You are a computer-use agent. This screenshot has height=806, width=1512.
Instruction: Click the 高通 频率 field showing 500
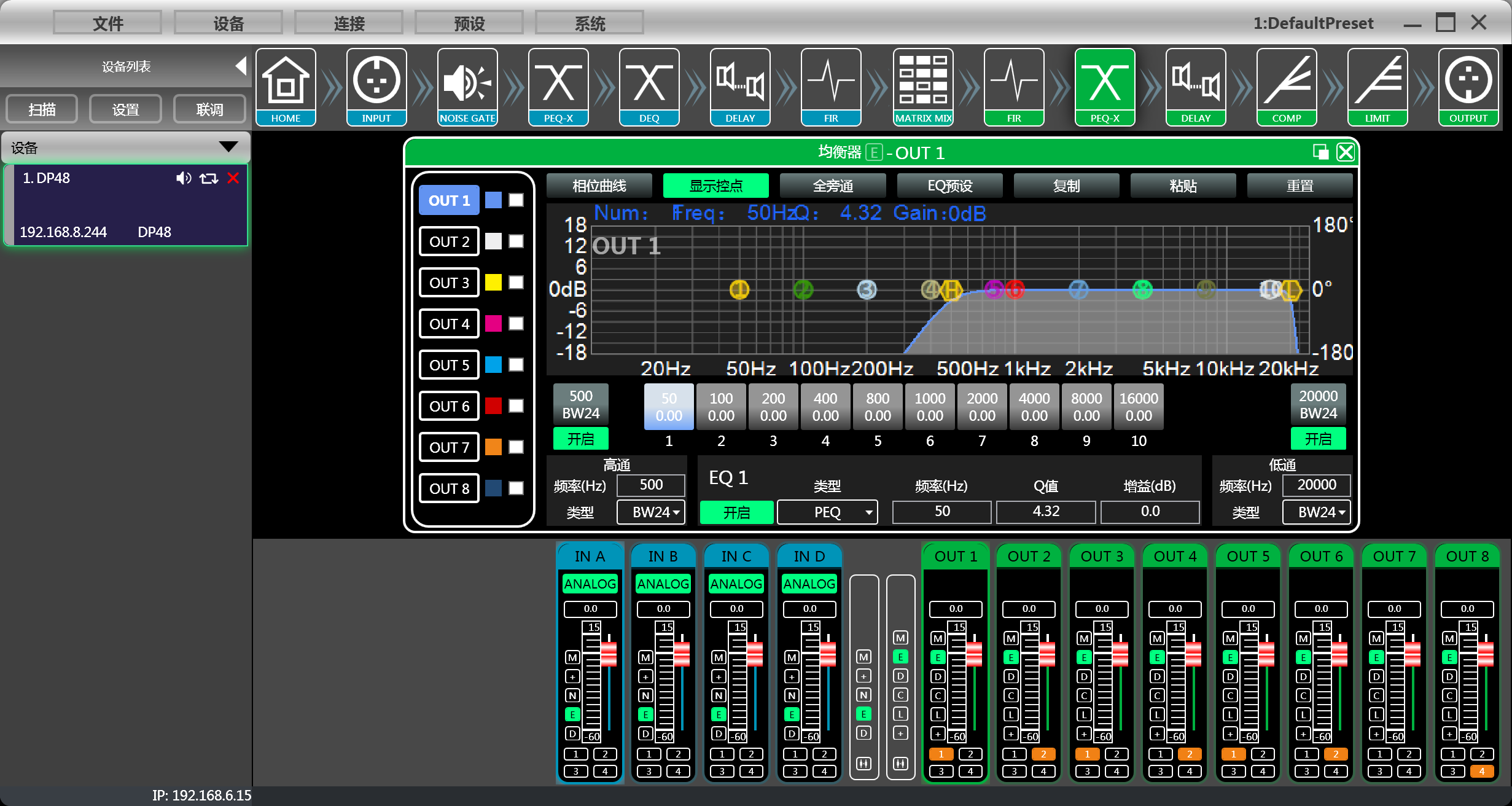pos(651,485)
